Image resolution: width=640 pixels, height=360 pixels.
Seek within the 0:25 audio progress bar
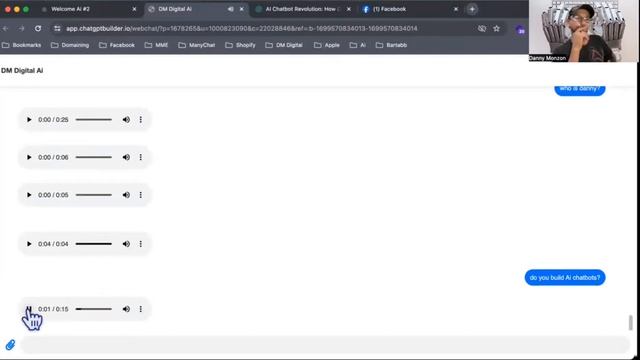[93, 120]
